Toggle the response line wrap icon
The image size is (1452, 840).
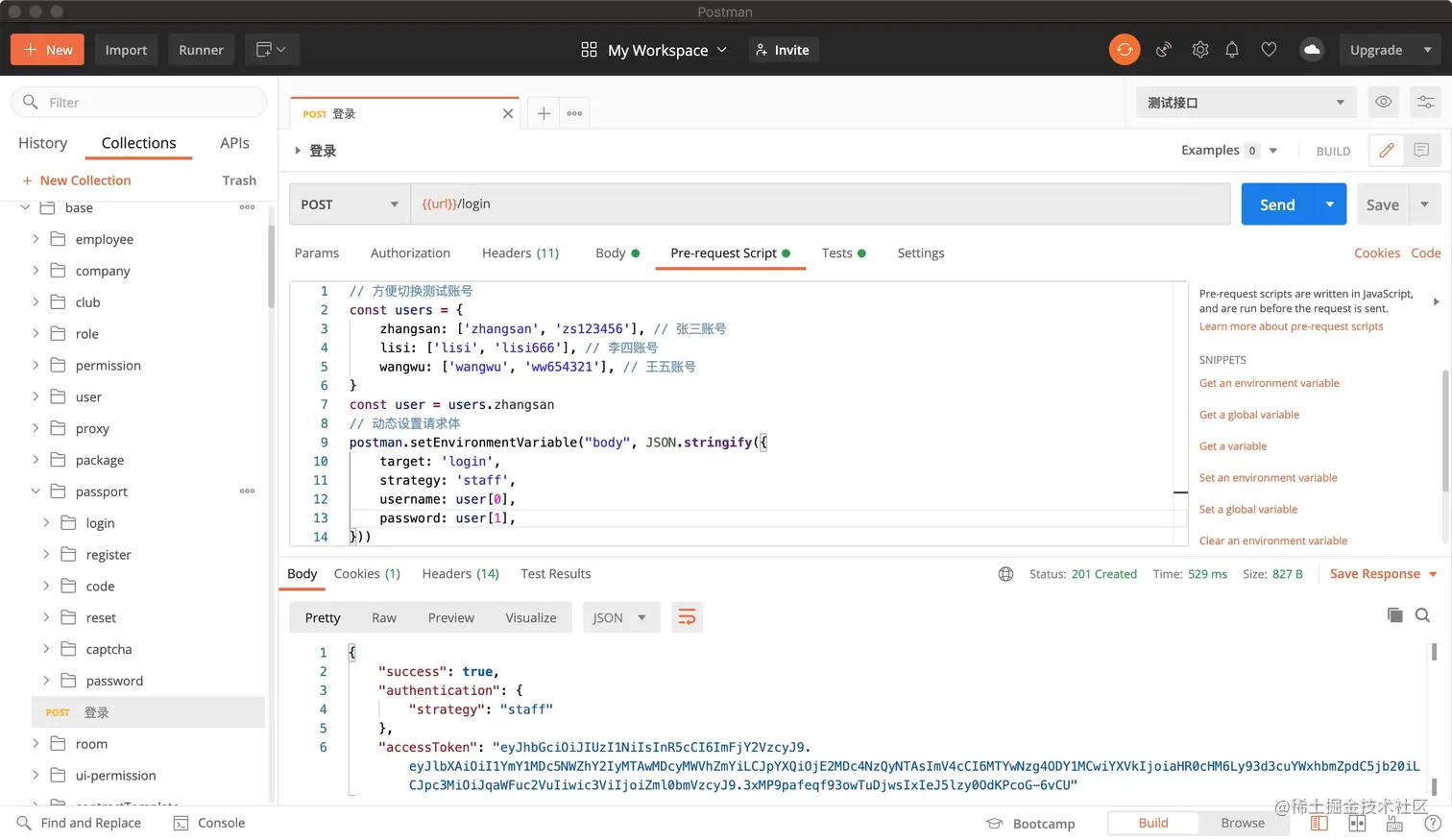687,617
